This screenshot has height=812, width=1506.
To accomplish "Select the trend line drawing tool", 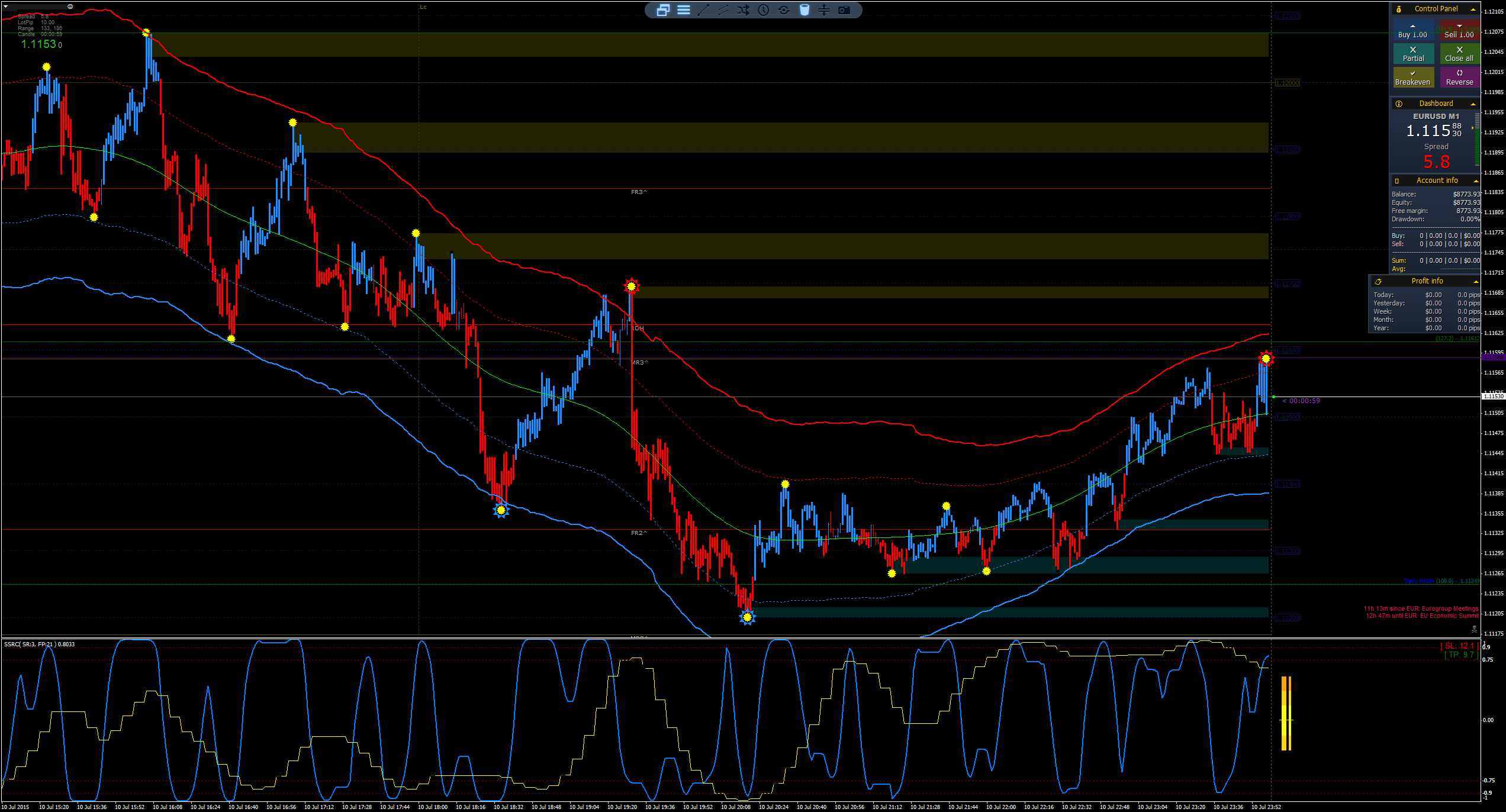I will click(703, 10).
